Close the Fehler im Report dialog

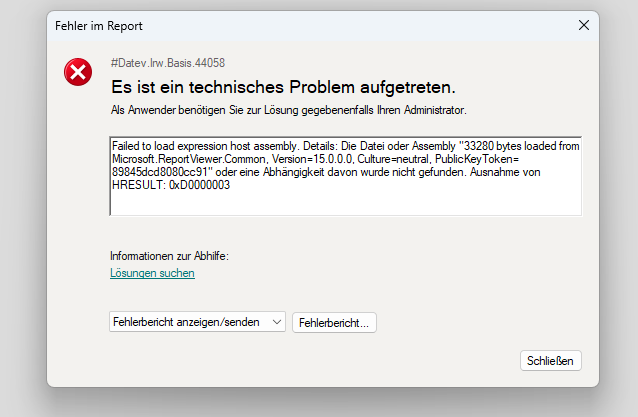tap(584, 25)
